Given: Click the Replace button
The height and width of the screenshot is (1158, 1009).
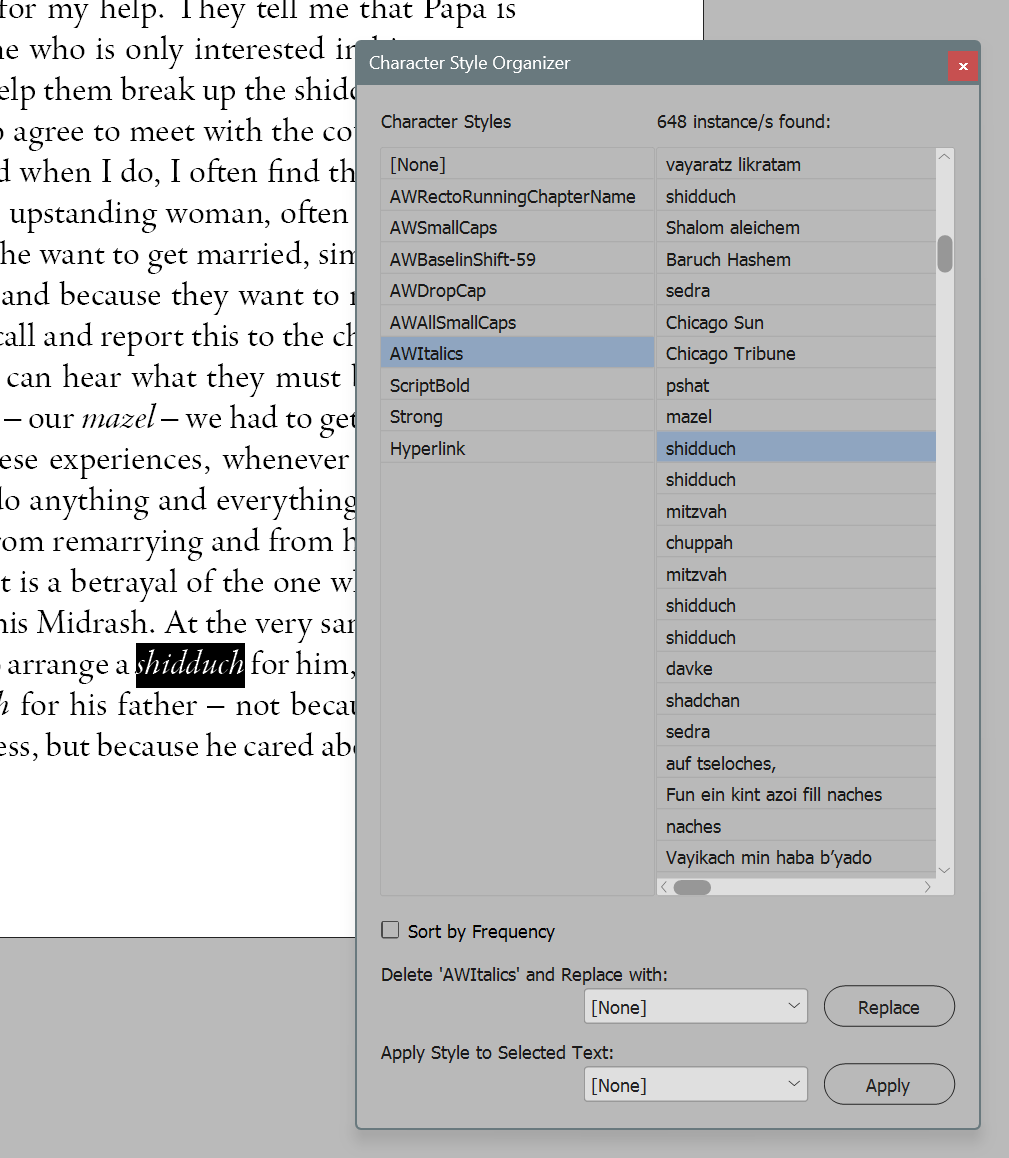Looking at the screenshot, I should click(889, 1007).
